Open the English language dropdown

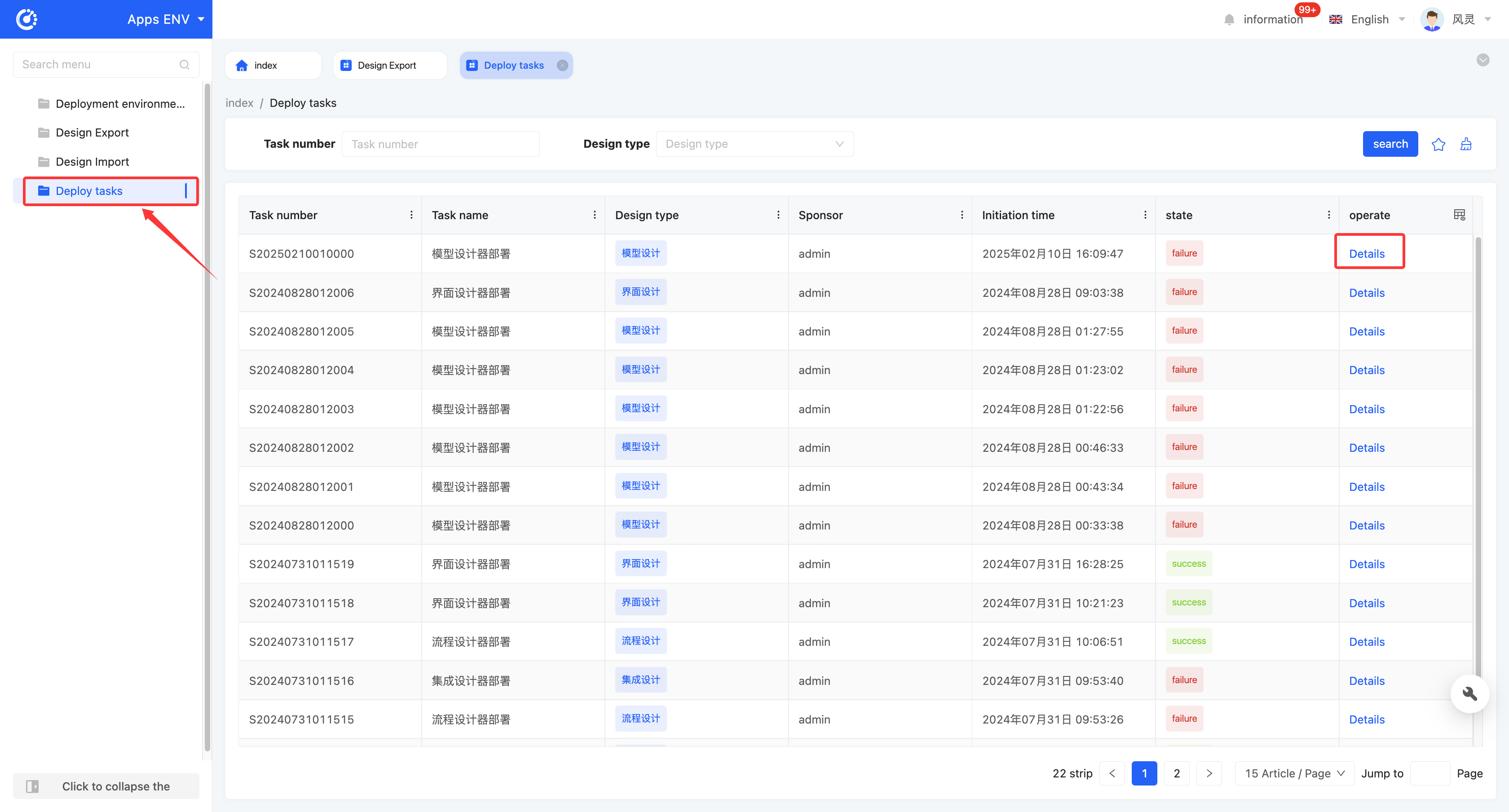point(1368,19)
